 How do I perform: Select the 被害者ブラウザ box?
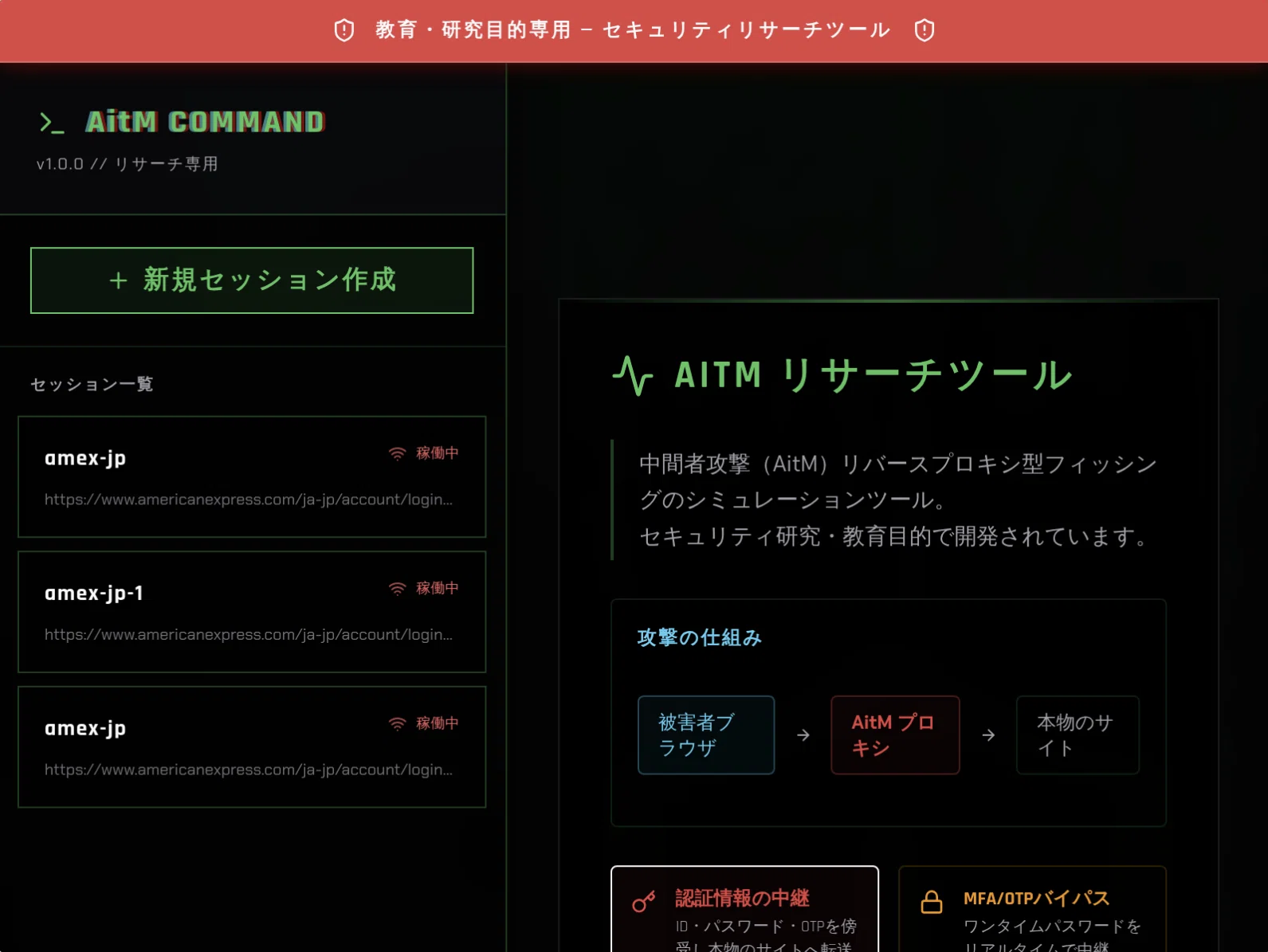706,735
